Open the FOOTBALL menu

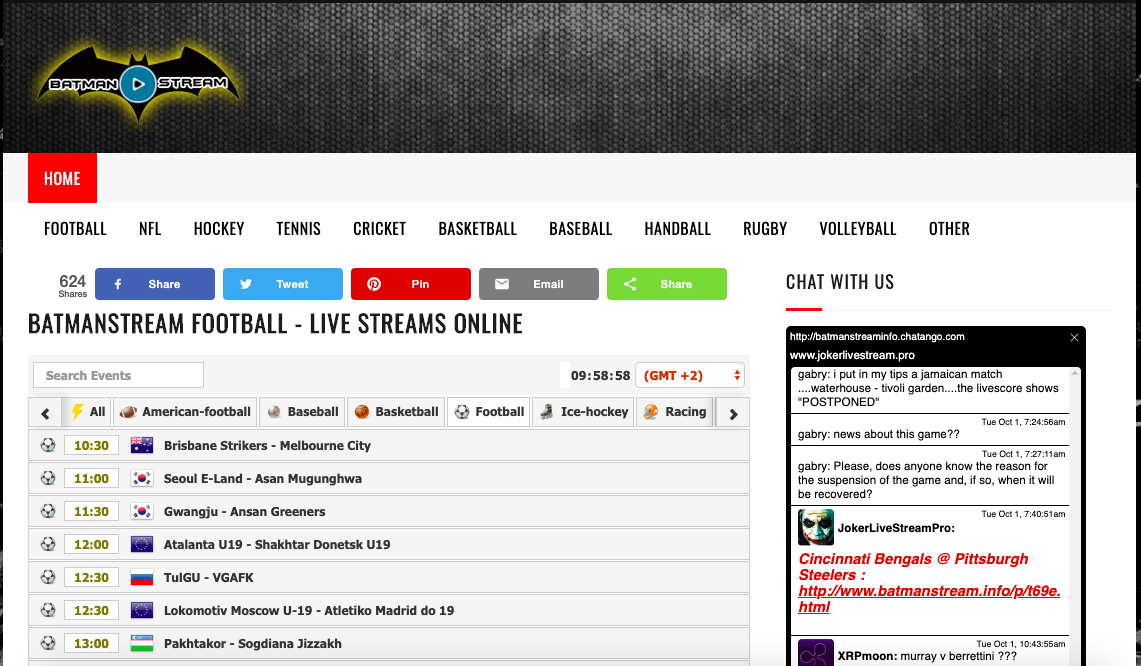75,229
